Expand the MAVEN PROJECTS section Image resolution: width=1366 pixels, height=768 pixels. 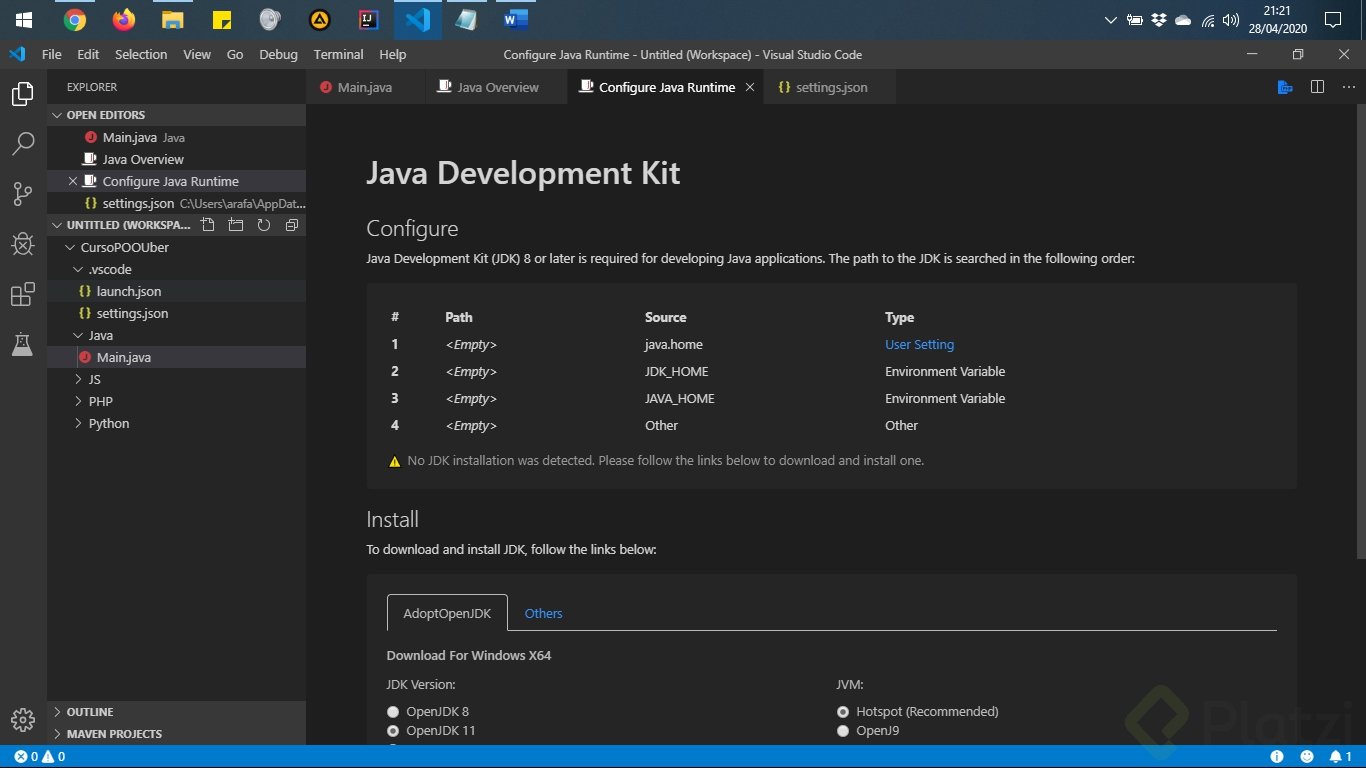(113, 734)
